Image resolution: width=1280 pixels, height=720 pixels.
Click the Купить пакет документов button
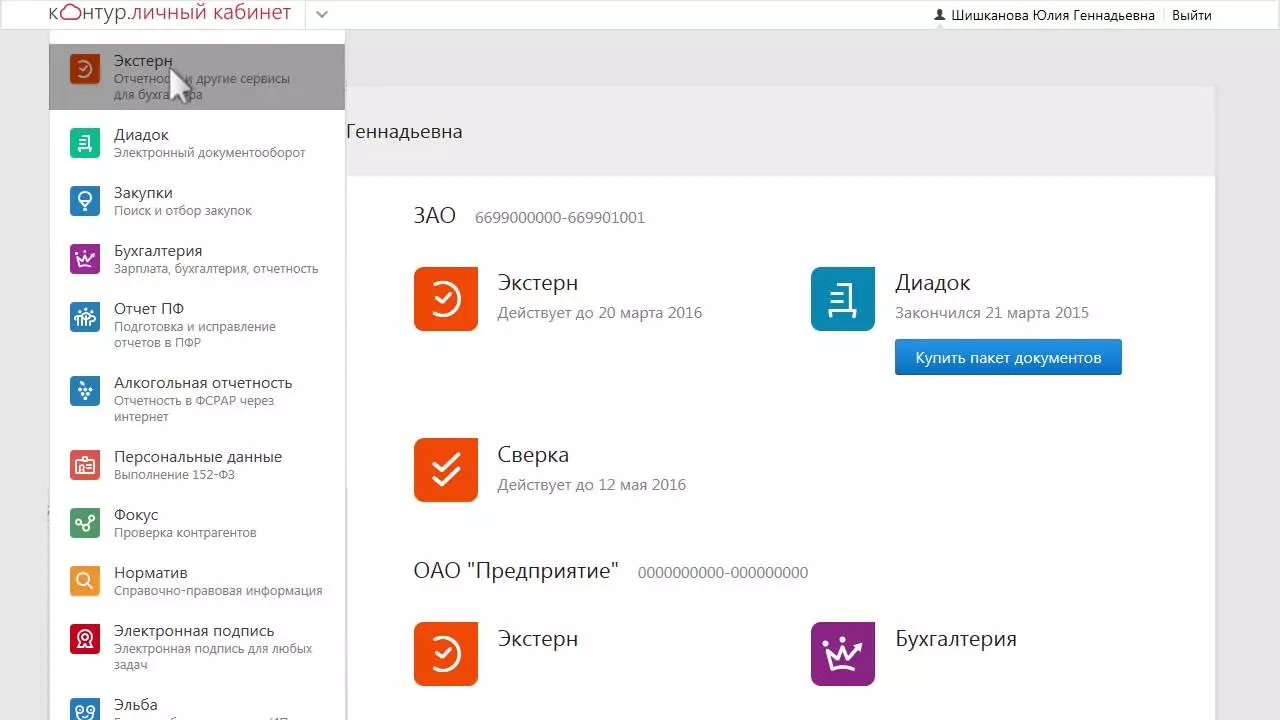pos(1008,357)
